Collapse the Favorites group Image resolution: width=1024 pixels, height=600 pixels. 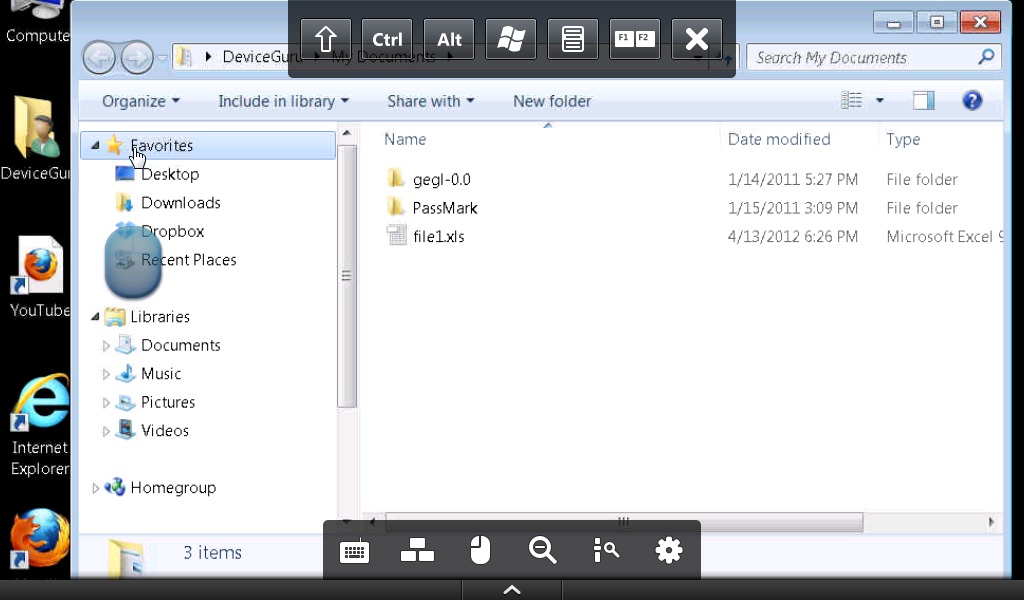(x=95, y=146)
